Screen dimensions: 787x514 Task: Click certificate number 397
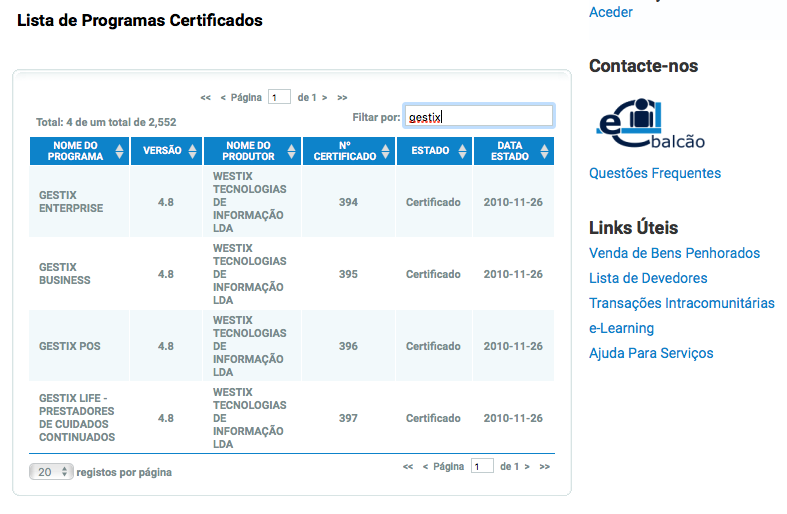pyautogui.click(x=348, y=418)
